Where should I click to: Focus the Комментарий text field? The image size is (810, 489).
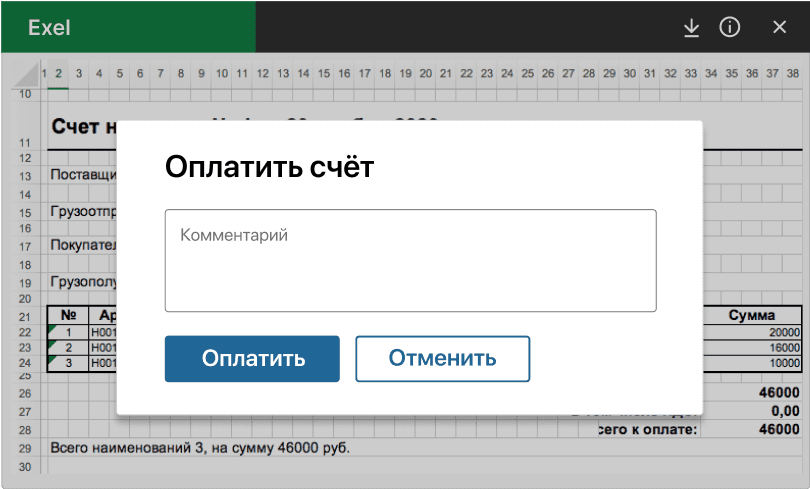pyautogui.click(x=411, y=260)
